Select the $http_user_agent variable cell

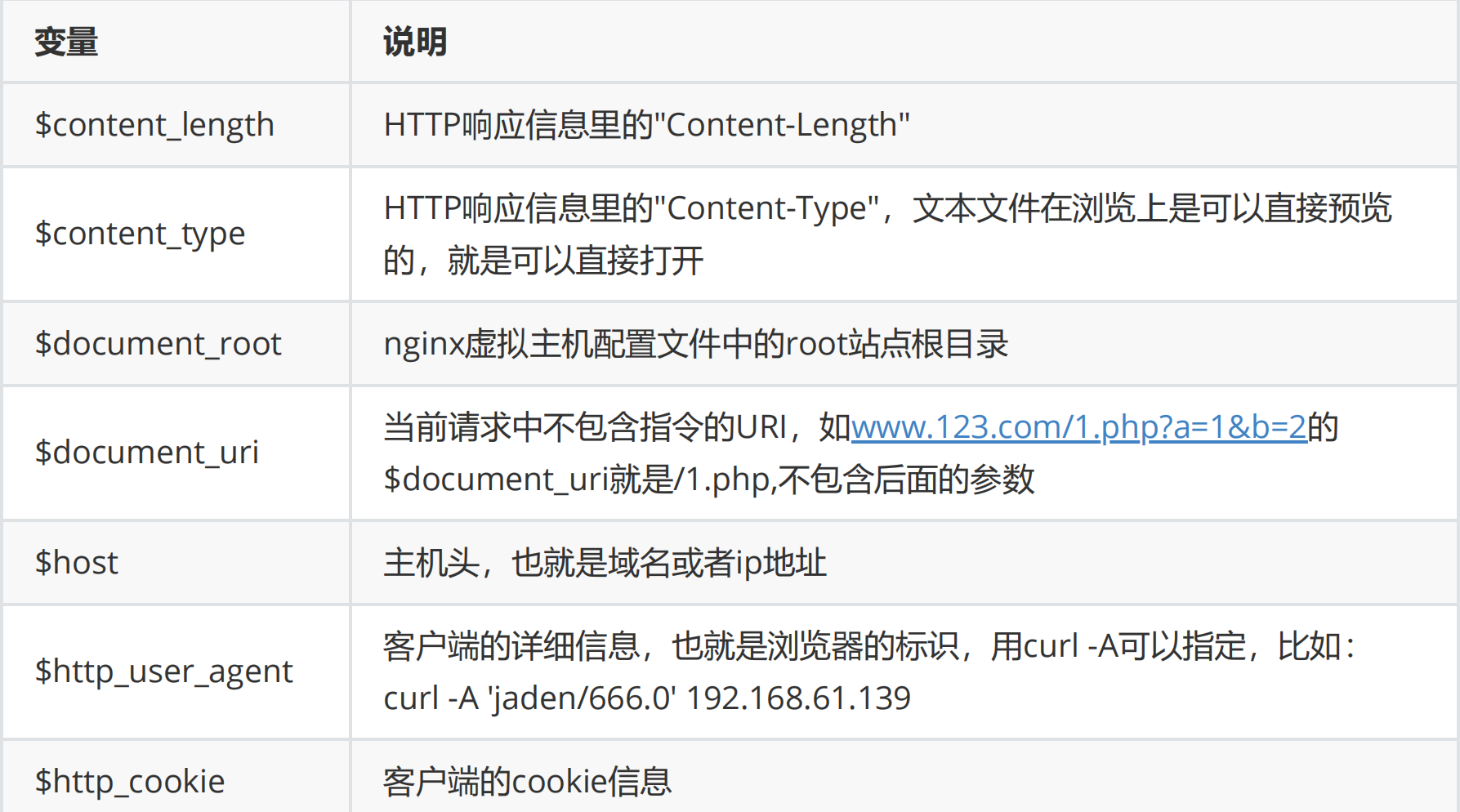(x=163, y=671)
